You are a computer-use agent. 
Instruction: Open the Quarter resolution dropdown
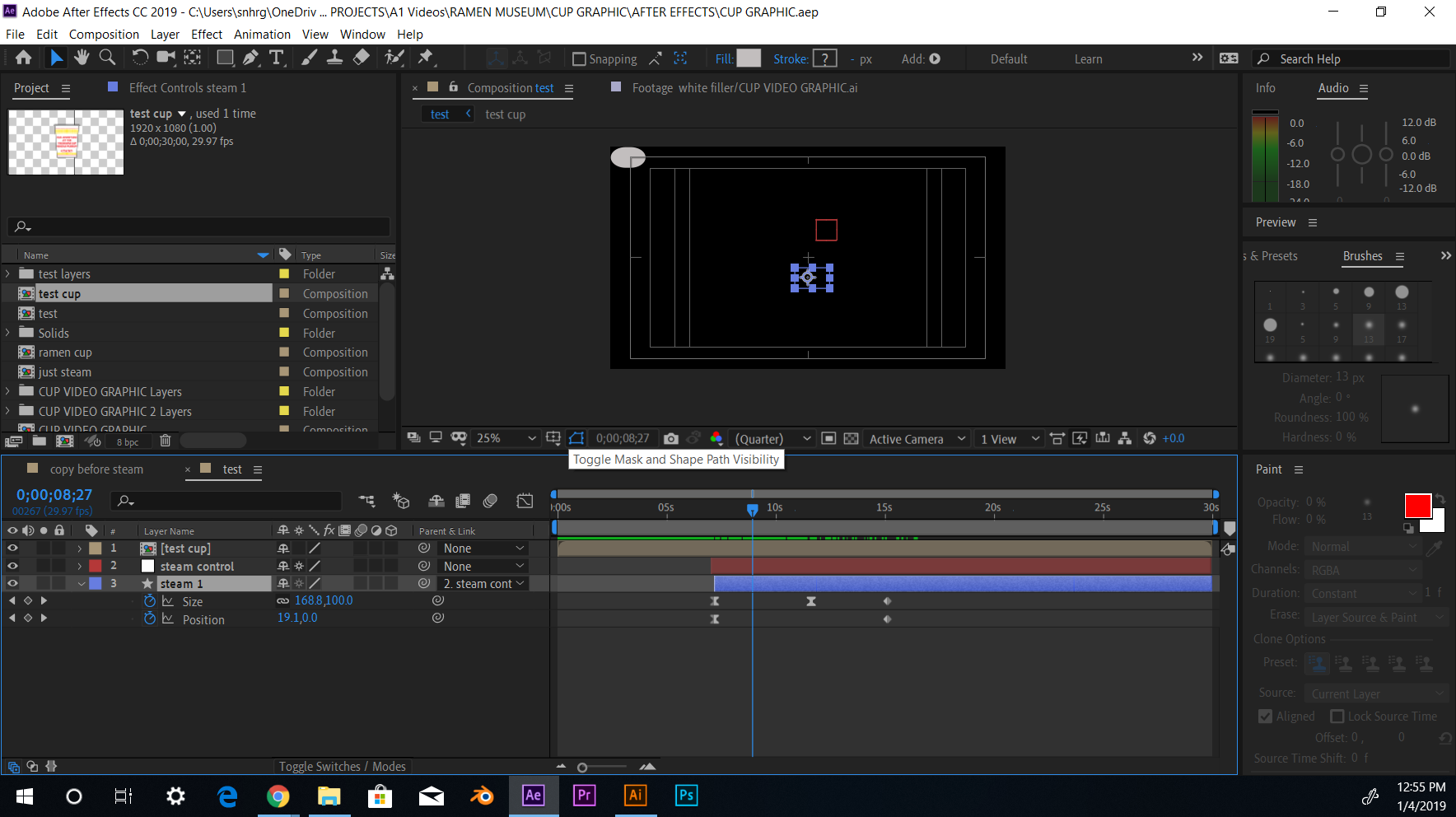tap(772, 438)
